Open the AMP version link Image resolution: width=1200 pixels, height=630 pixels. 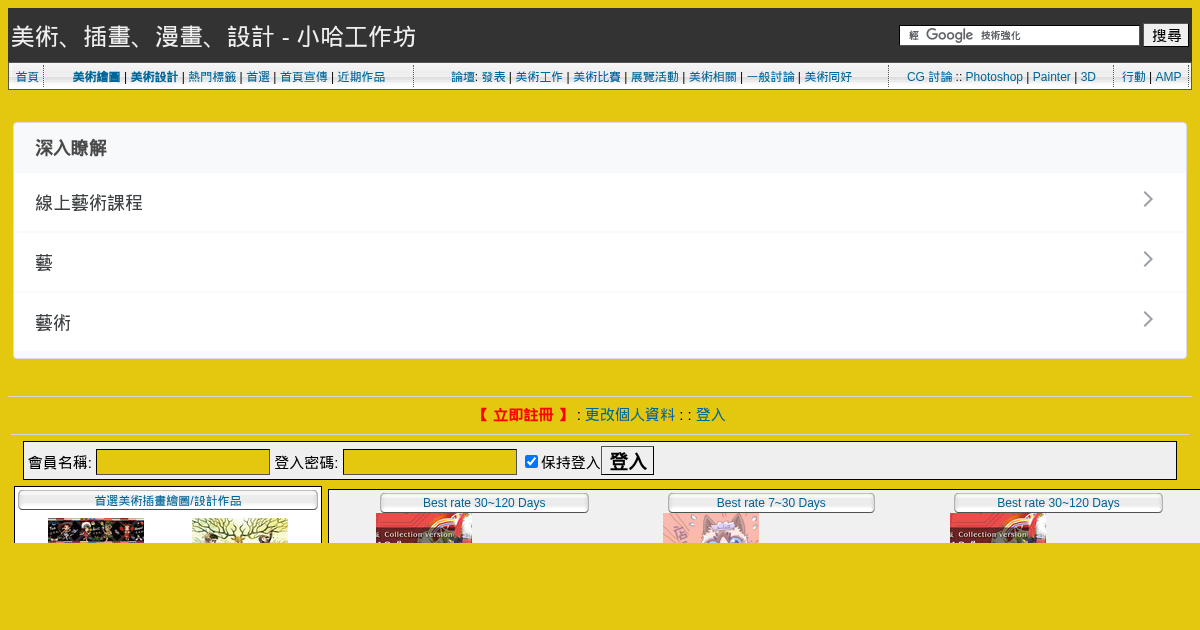coord(1168,77)
